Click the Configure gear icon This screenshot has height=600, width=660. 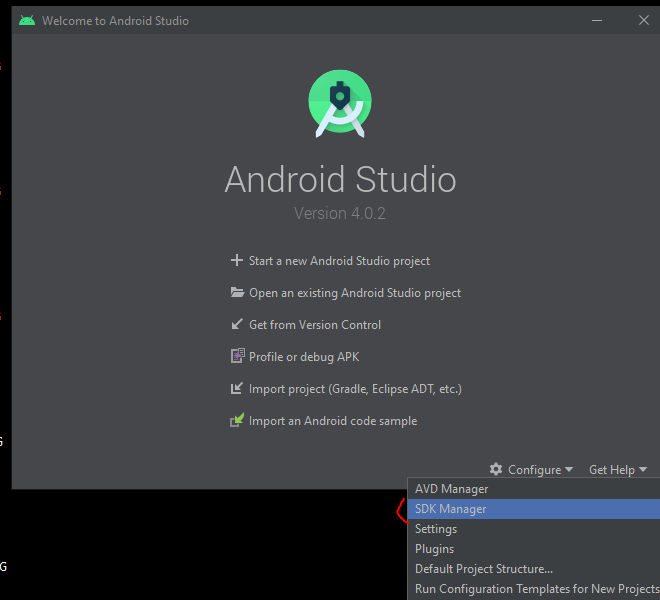click(x=496, y=469)
